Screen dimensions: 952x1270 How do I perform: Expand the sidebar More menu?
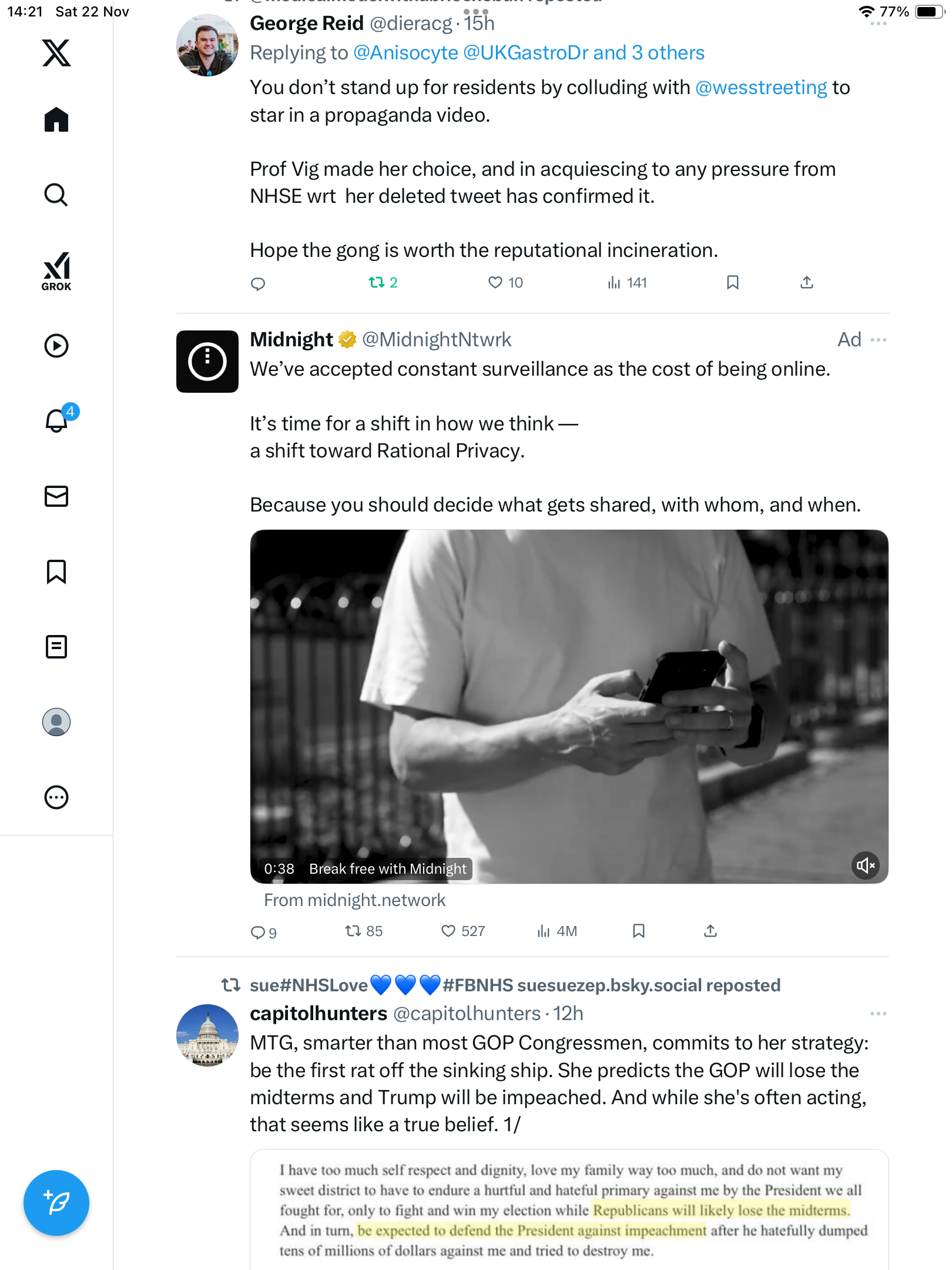pyautogui.click(x=56, y=797)
